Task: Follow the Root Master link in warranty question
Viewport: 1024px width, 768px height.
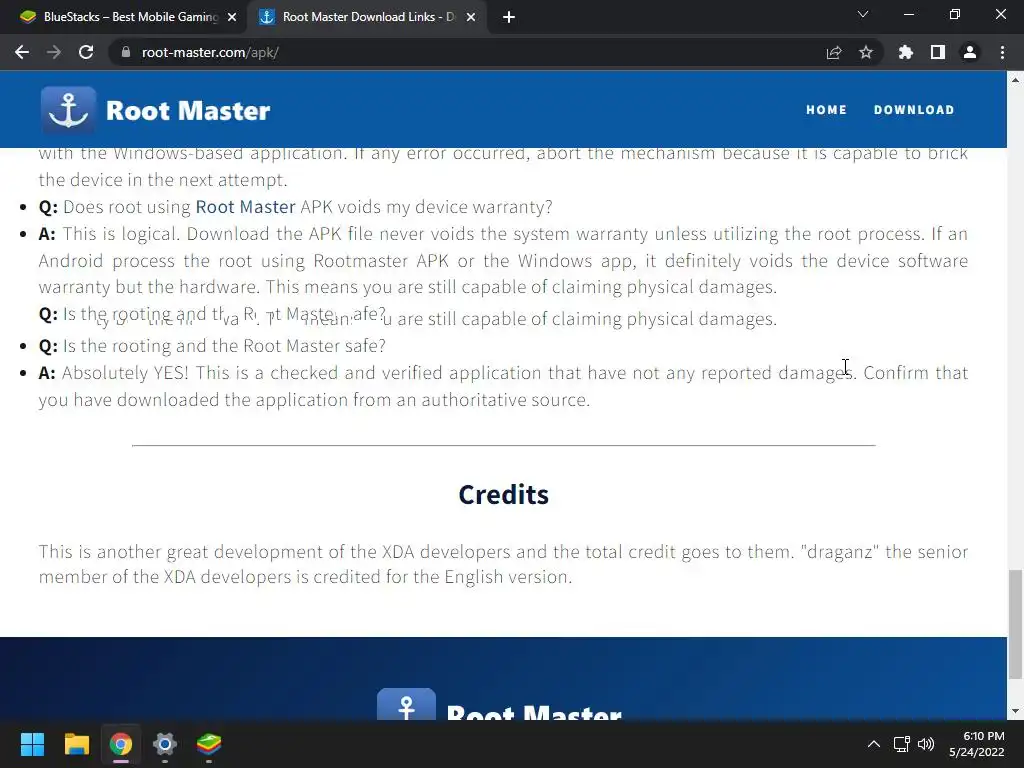Action: click(x=246, y=207)
